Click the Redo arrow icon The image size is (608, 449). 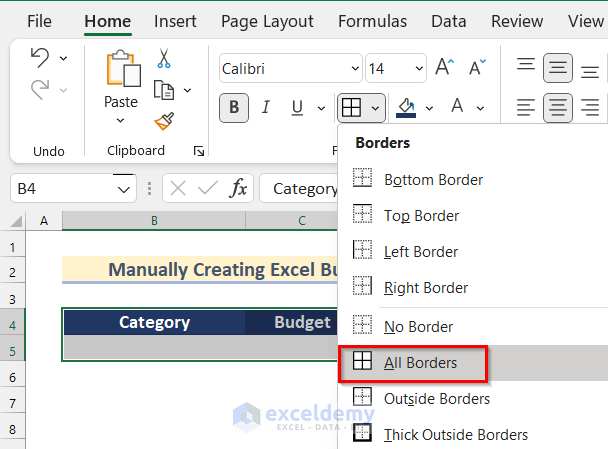pos(39,90)
